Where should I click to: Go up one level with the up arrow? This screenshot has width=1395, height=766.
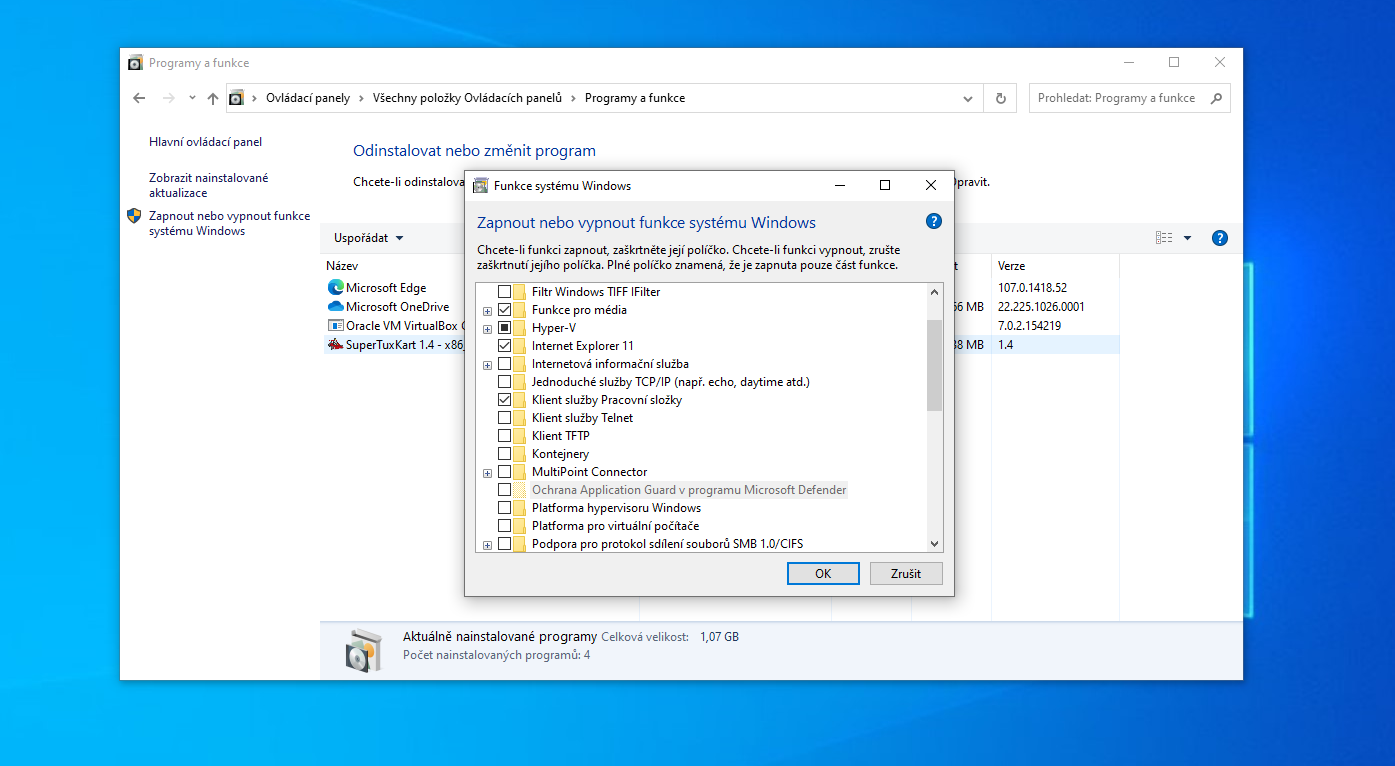coord(212,98)
